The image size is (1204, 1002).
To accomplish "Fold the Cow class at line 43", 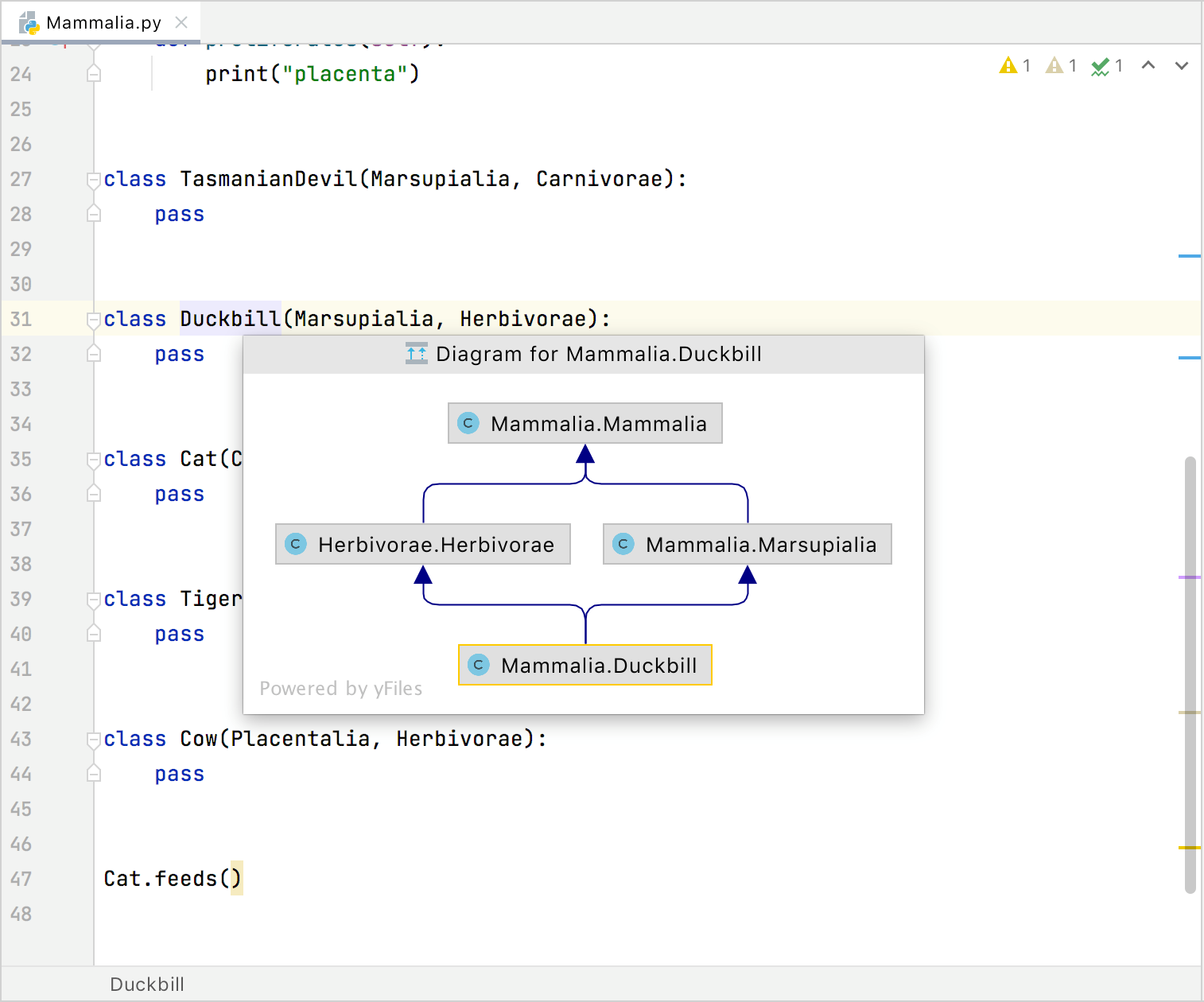I will (x=94, y=740).
